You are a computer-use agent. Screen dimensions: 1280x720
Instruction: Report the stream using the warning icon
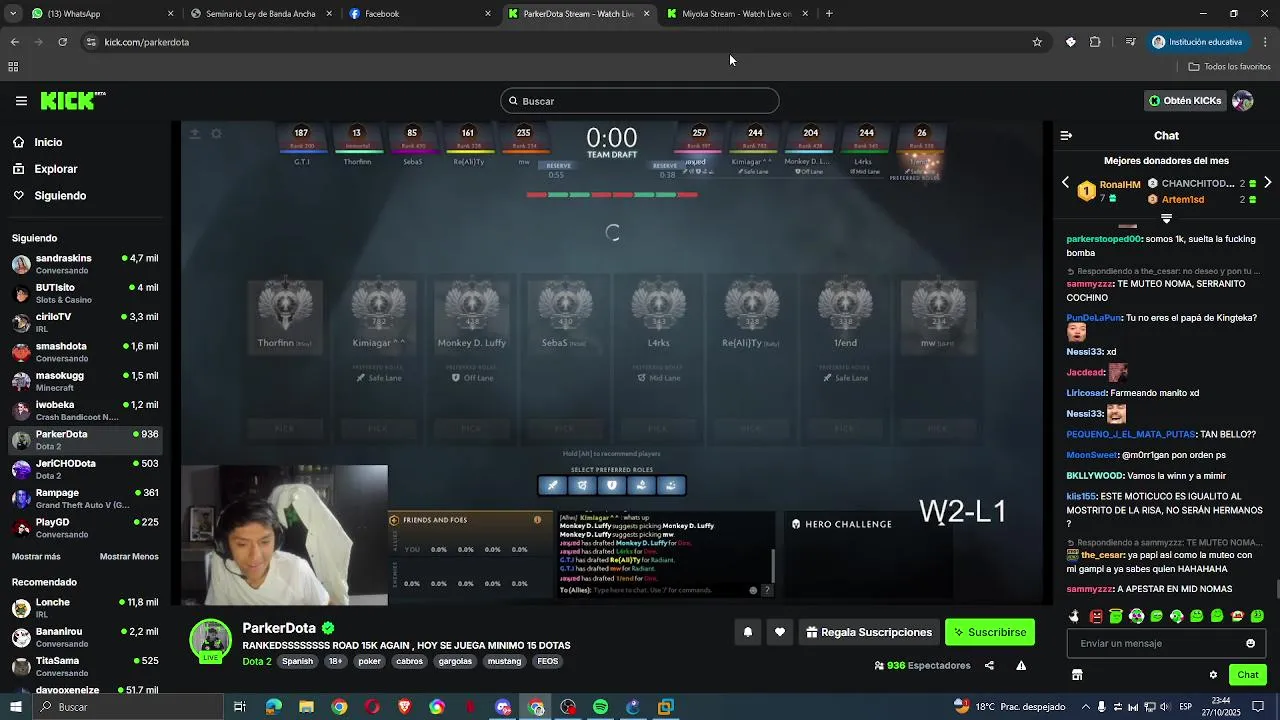point(1021,665)
